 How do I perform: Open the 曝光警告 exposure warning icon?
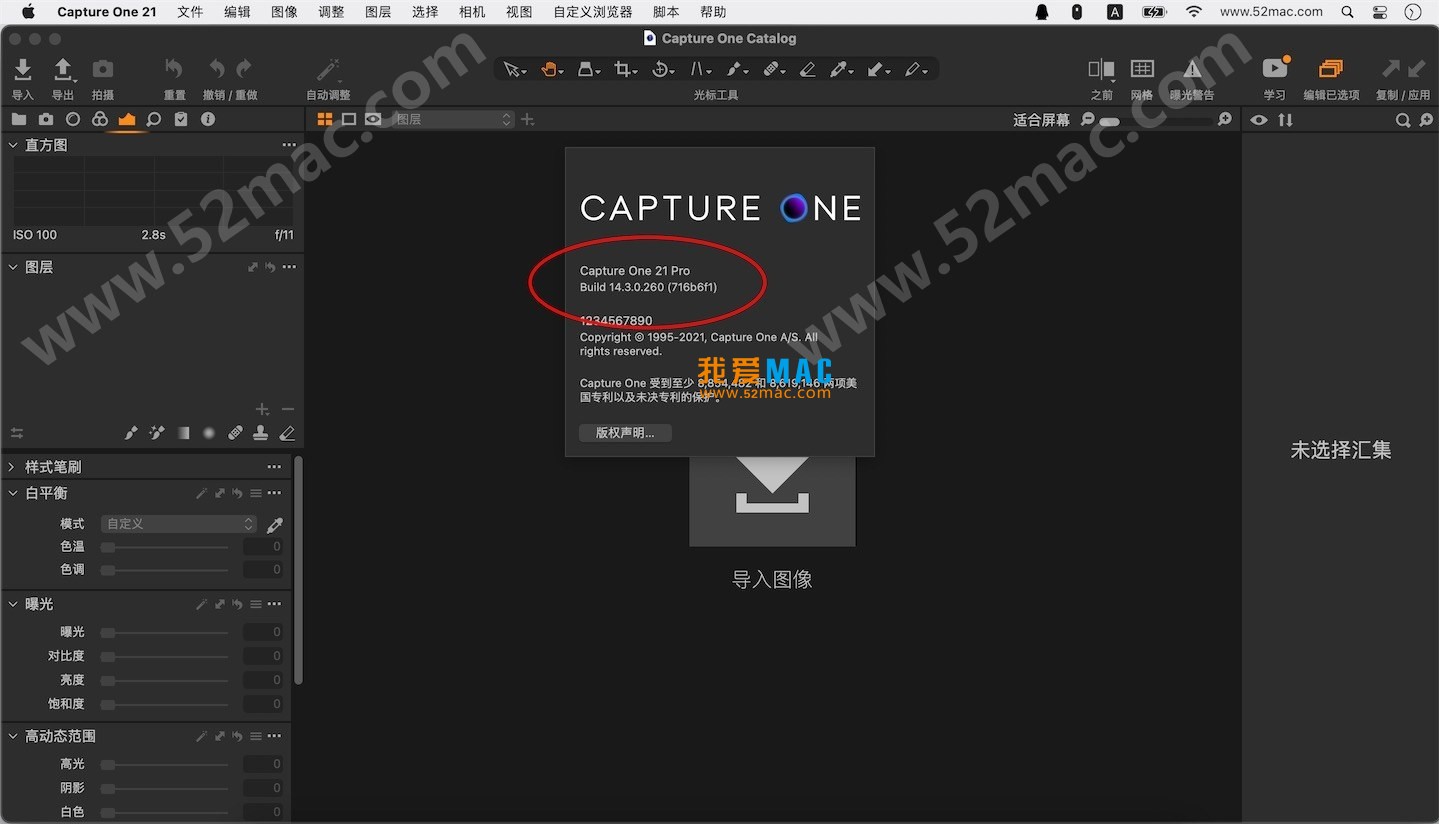click(1191, 70)
